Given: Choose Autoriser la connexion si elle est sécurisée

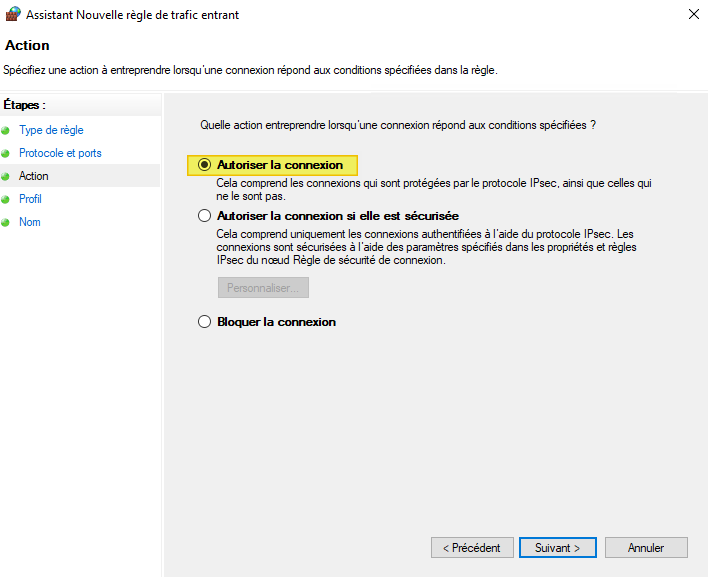Looking at the screenshot, I should pos(205,215).
